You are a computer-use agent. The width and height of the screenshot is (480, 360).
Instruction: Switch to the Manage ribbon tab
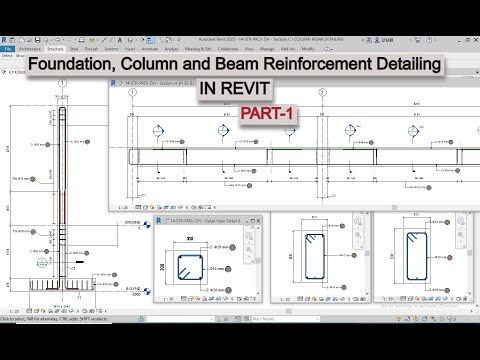(267, 49)
